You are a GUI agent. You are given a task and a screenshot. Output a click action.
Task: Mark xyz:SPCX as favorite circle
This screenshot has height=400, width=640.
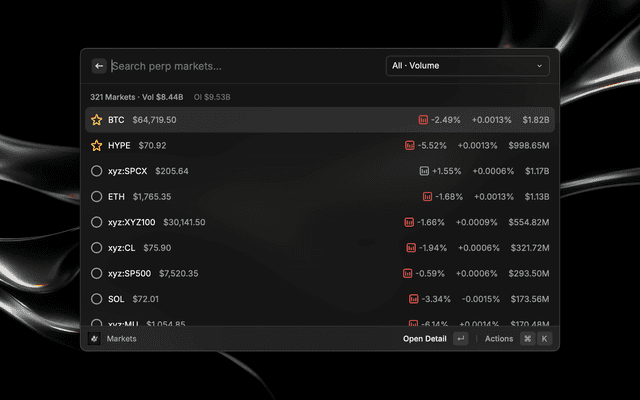(97, 171)
